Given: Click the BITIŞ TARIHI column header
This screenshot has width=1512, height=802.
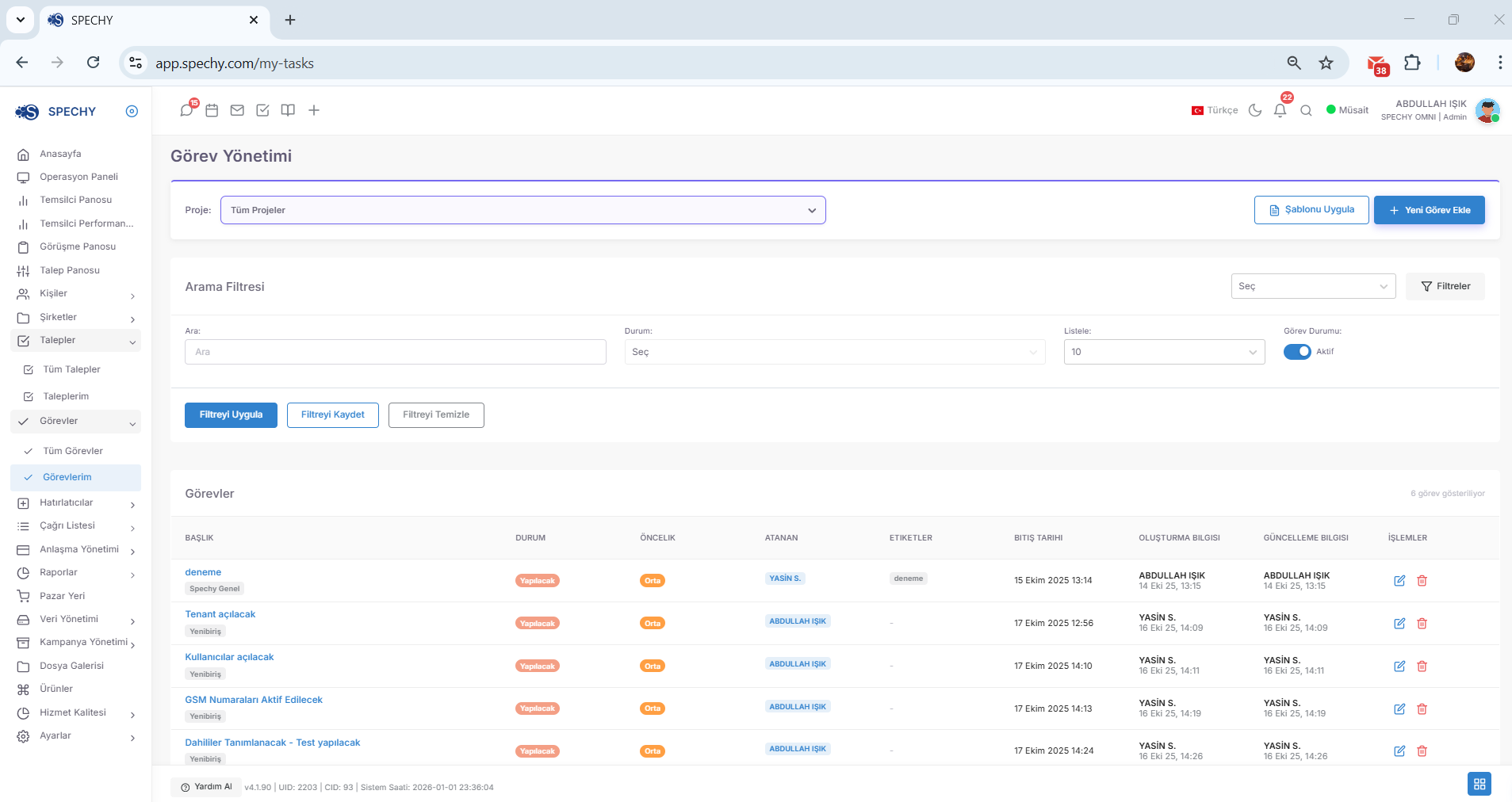Looking at the screenshot, I should (x=1039, y=538).
